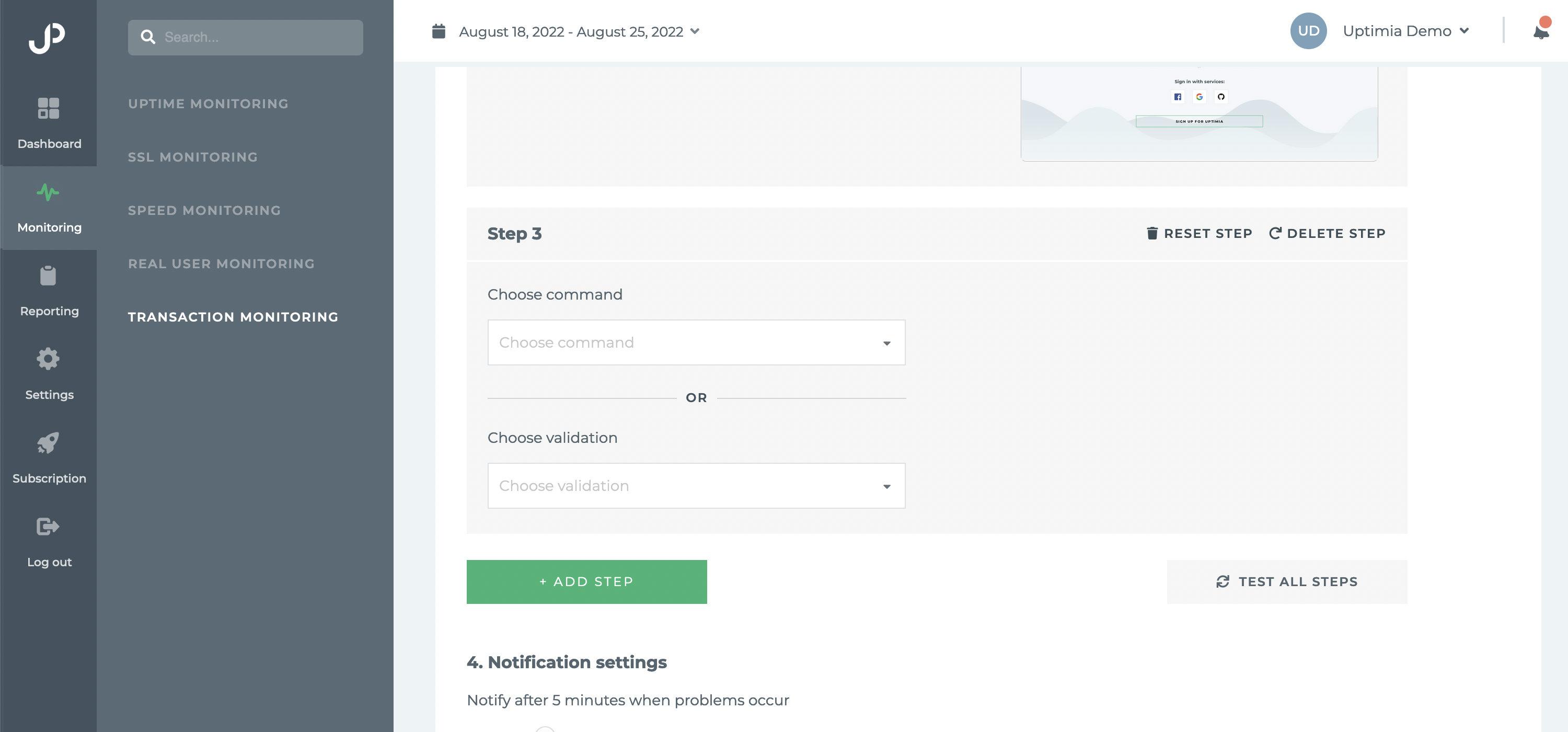Image resolution: width=1568 pixels, height=732 pixels.
Task: Click the Log out label
Action: pyautogui.click(x=49, y=562)
